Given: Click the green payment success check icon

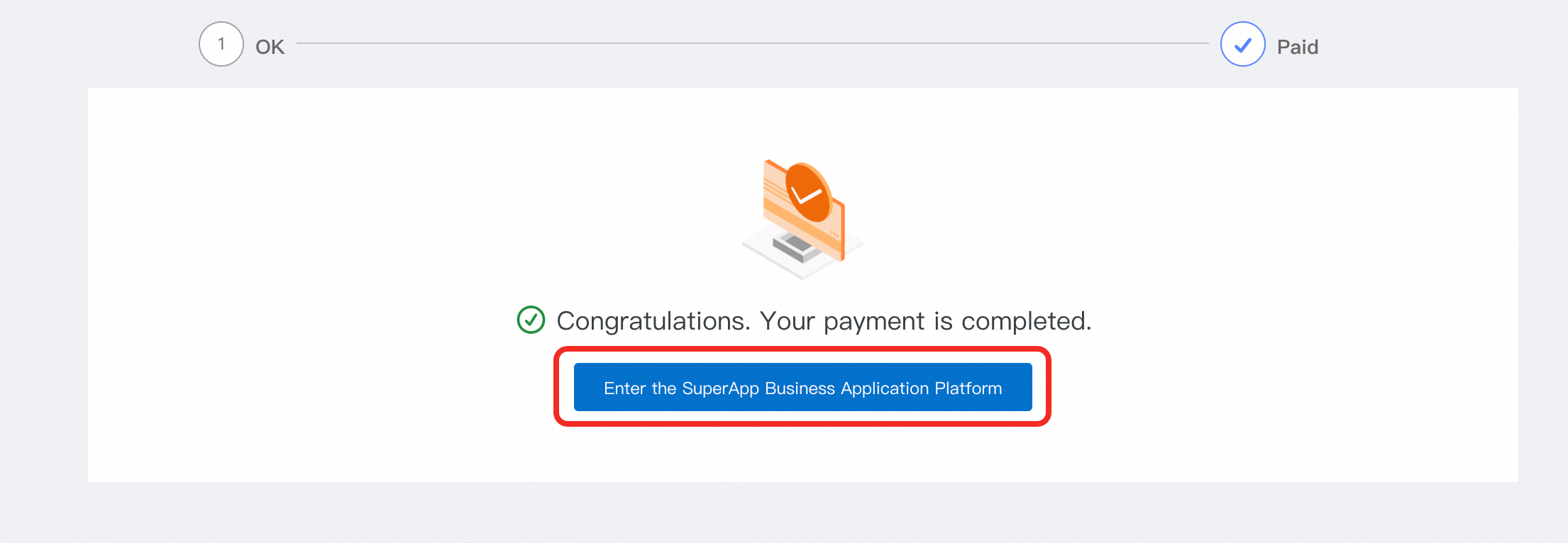Looking at the screenshot, I should click(531, 320).
